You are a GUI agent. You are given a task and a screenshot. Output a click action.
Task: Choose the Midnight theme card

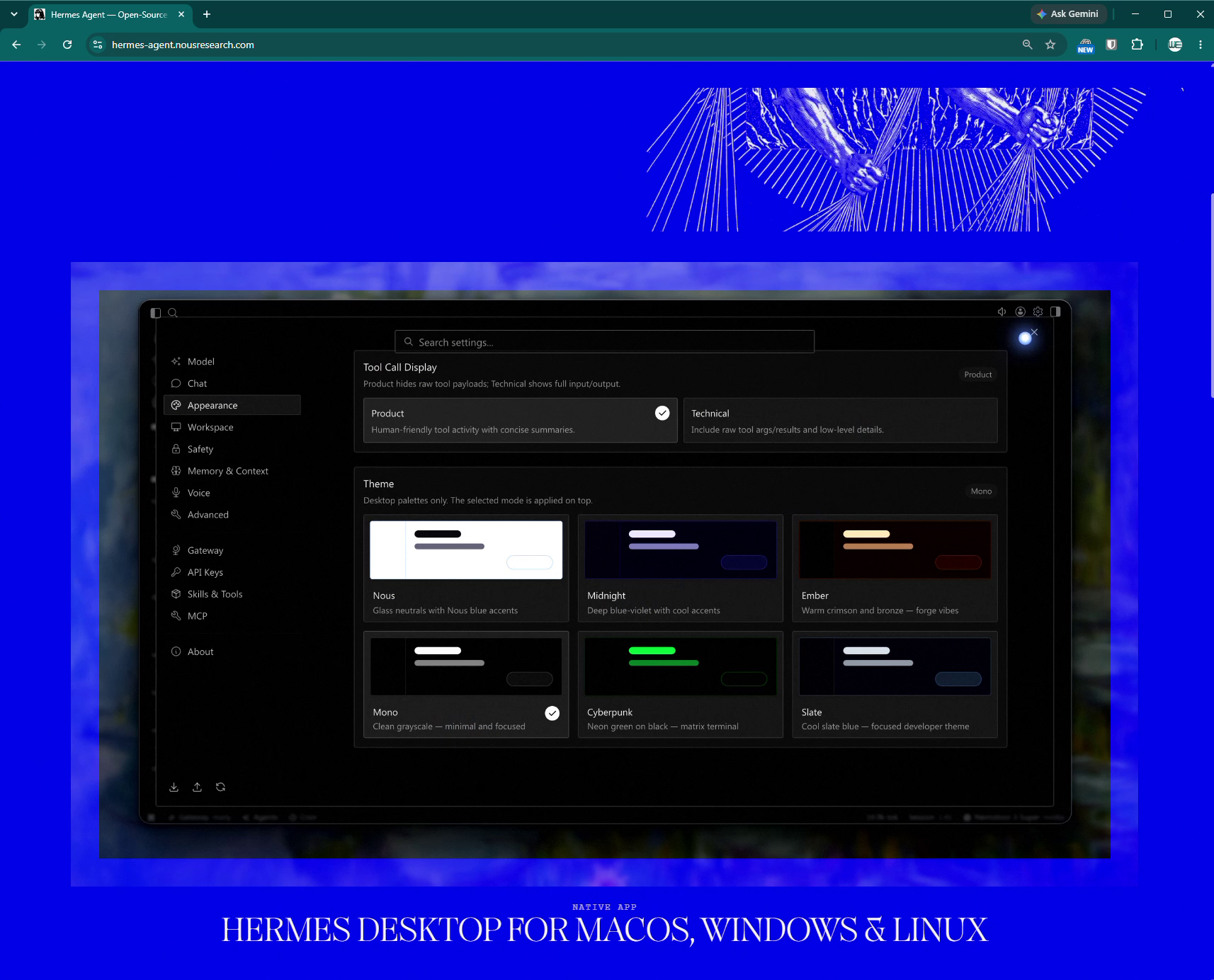[681, 569]
